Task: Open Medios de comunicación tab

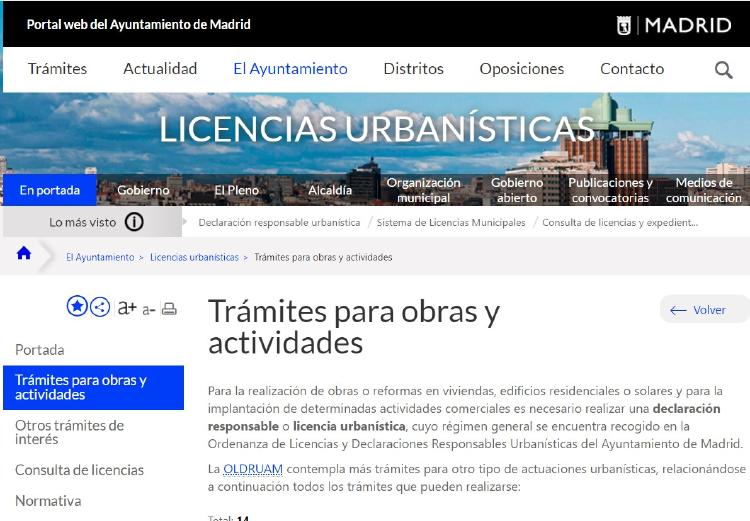Action: [x=704, y=190]
